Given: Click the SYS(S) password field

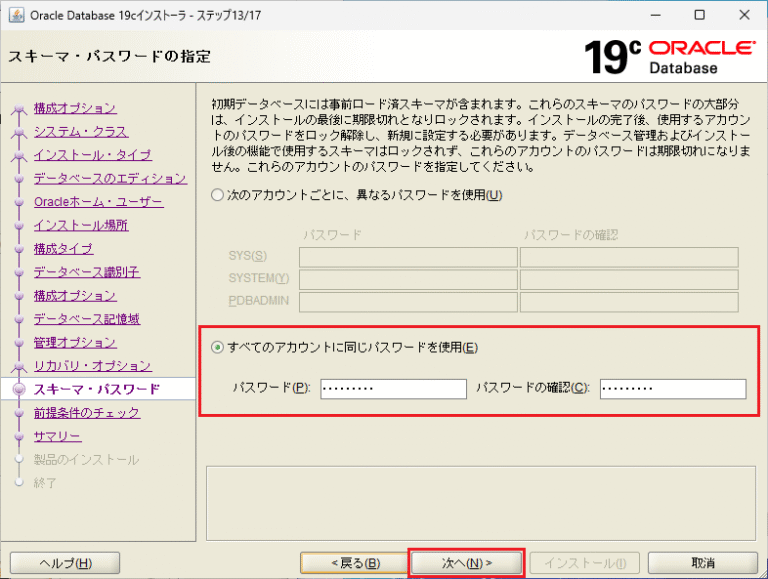Looking at the screenshot, I should [408, 257].
